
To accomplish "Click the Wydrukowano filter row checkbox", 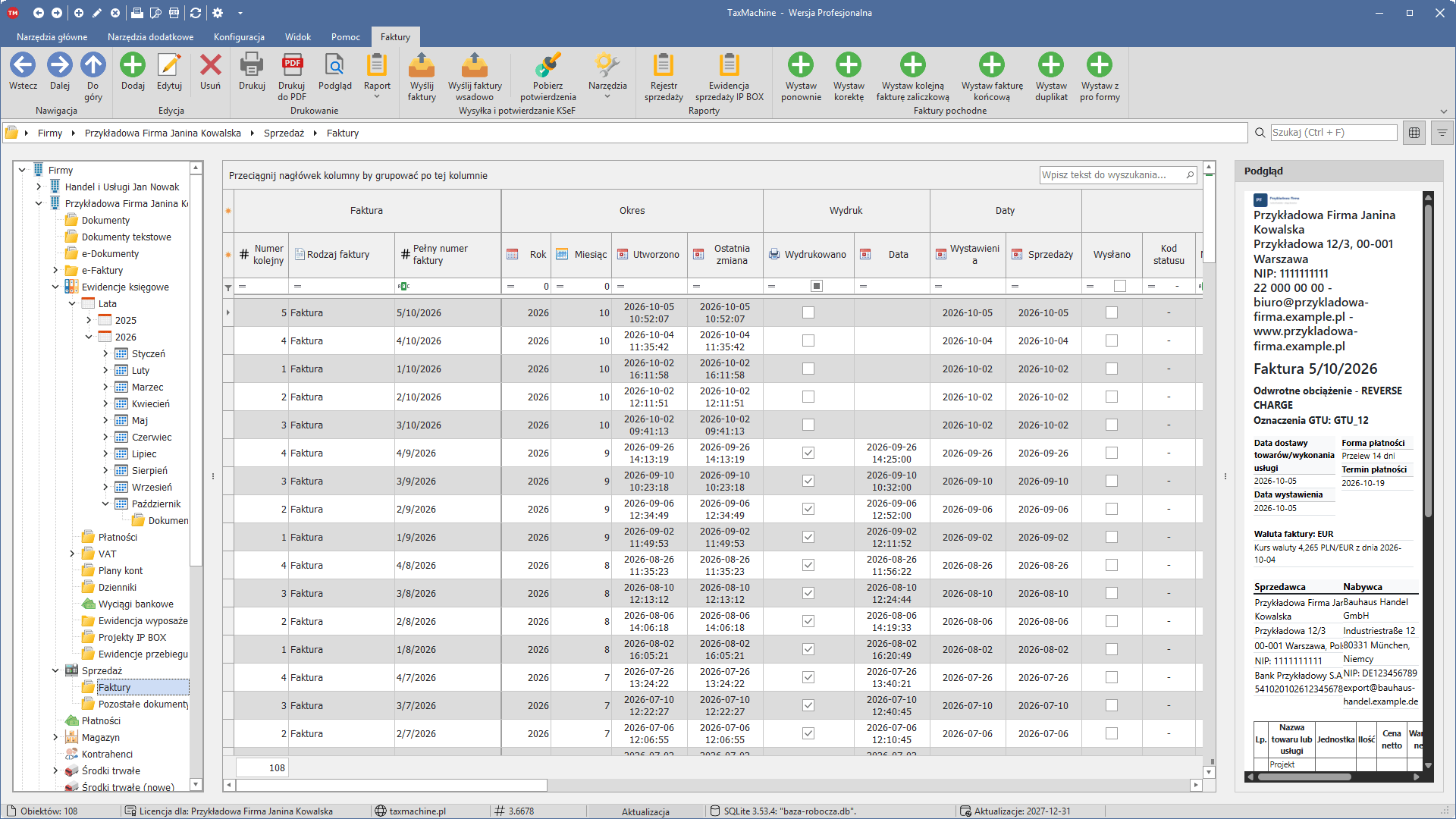I will click(x=816, y=286).
